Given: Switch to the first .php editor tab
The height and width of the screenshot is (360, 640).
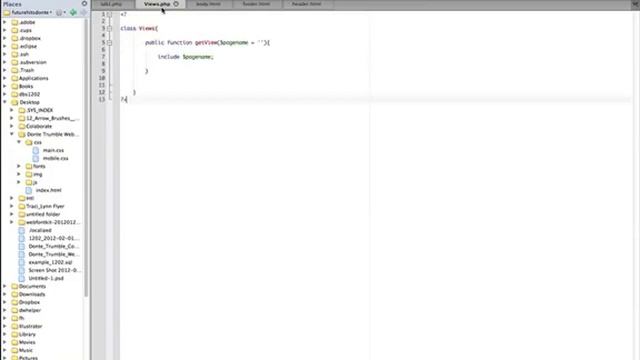Looking at the screenshot, I should [x=111, y=4].
